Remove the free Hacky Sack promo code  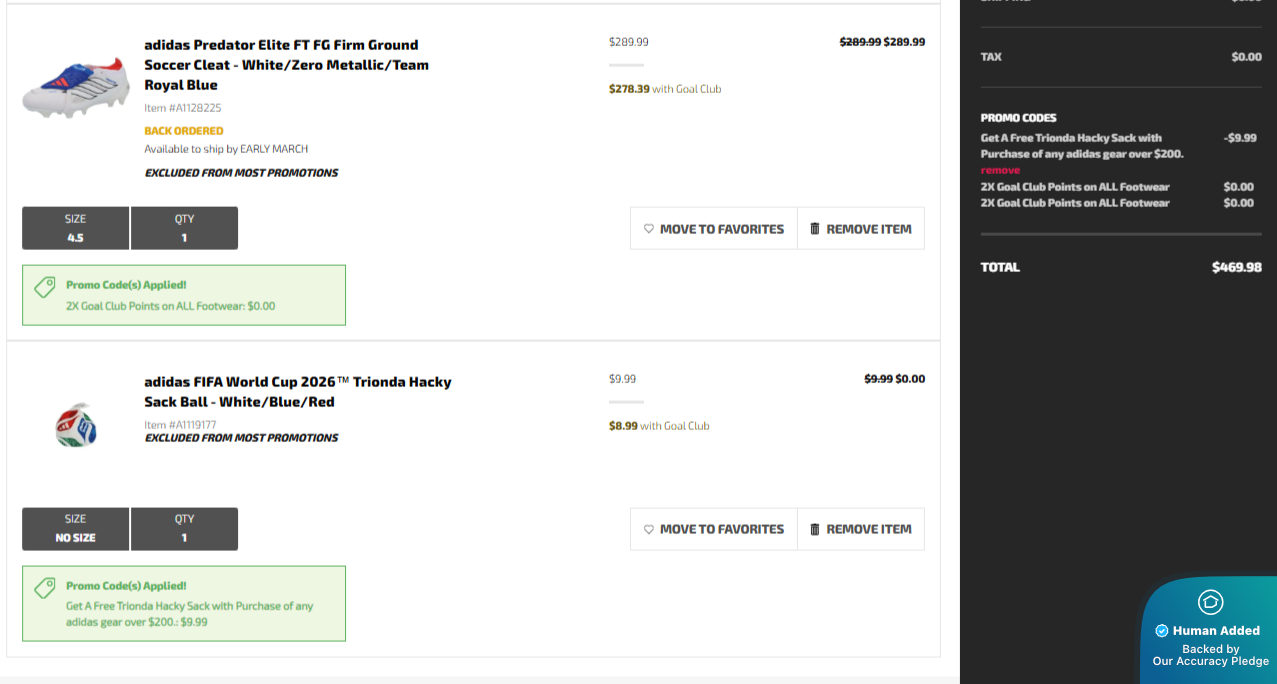coord(1000,171)
